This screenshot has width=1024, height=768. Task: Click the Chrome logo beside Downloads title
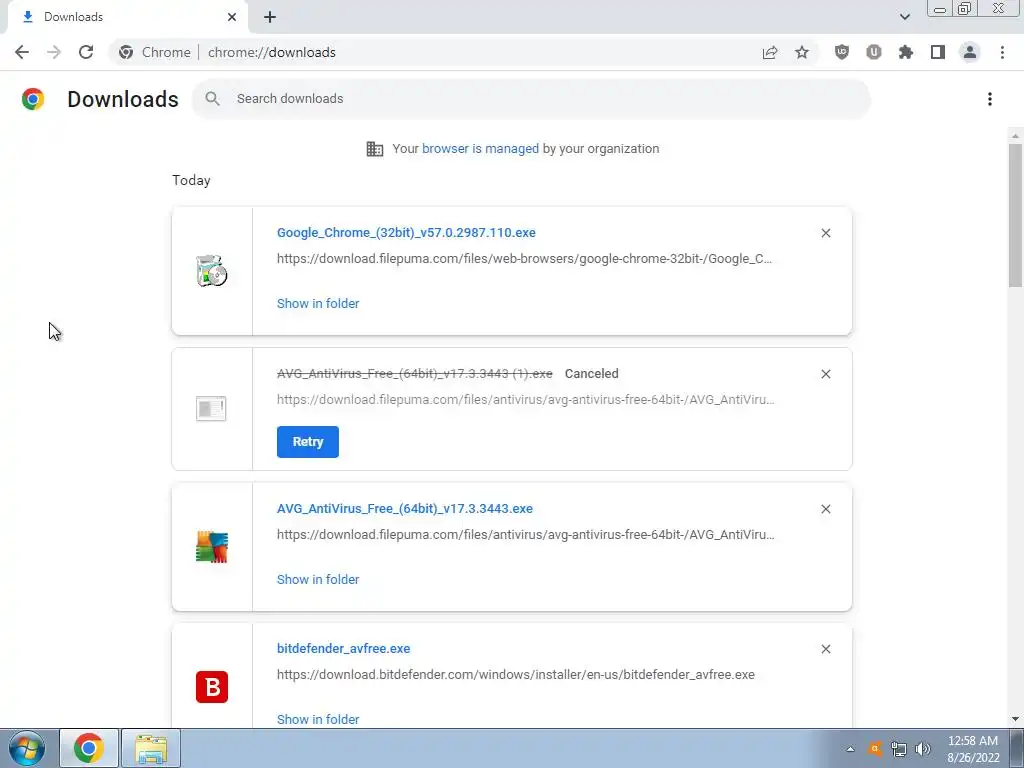pyautogui.click(x=33, y=99)
